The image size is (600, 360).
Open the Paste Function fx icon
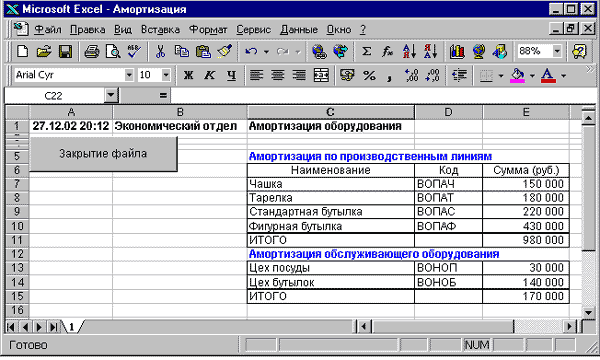point(388,51)
